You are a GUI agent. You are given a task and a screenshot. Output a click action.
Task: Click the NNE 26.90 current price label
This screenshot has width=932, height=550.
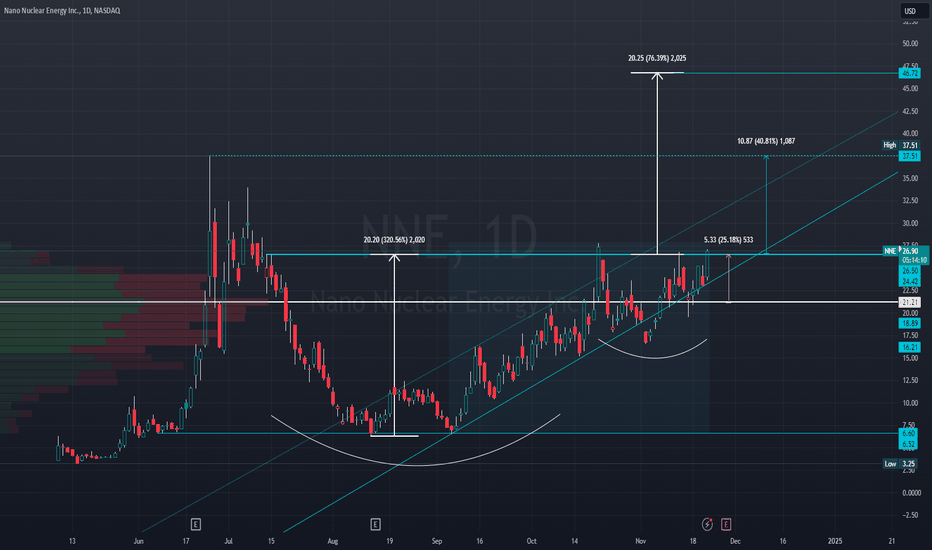(905, 251)
